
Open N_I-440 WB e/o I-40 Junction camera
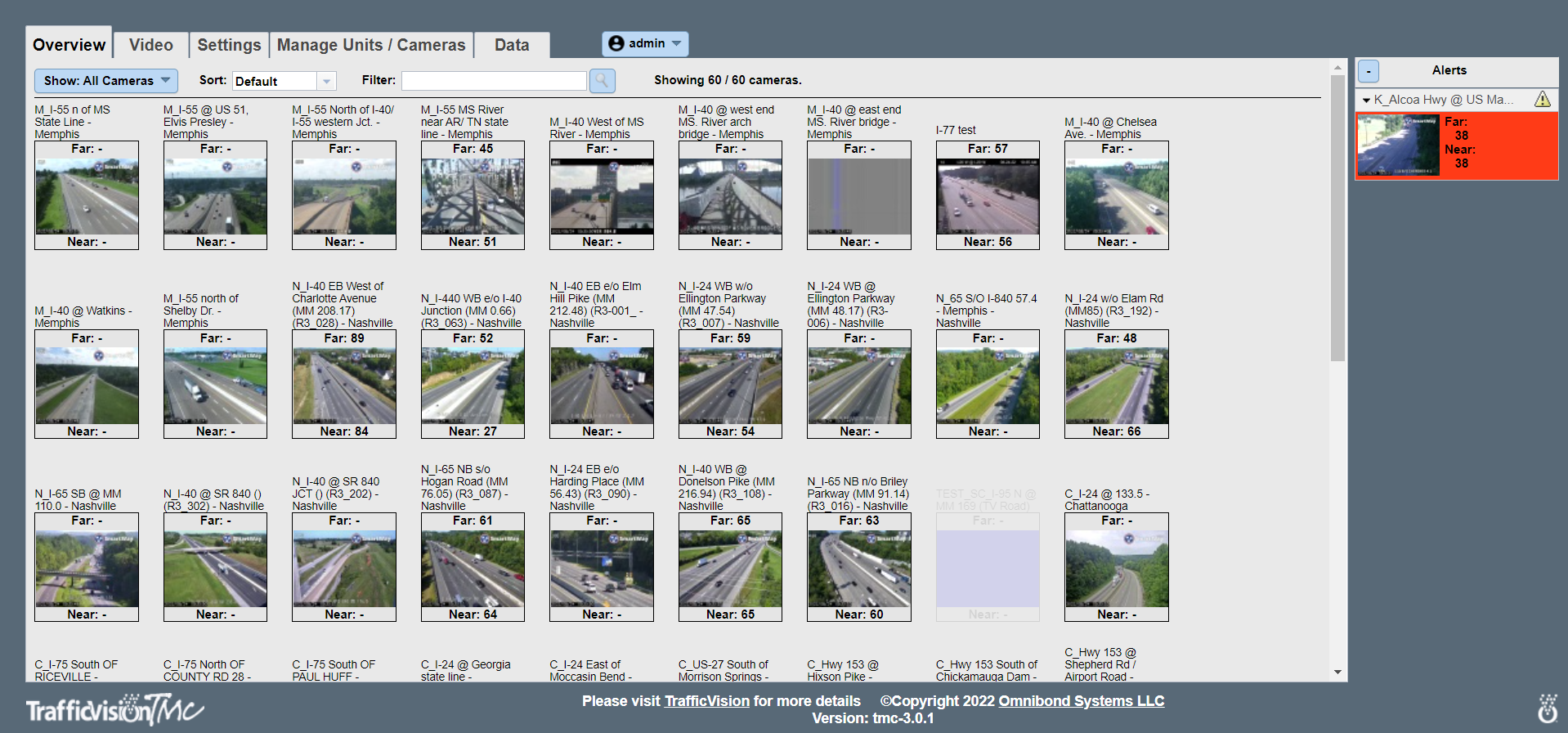[473, 384]
